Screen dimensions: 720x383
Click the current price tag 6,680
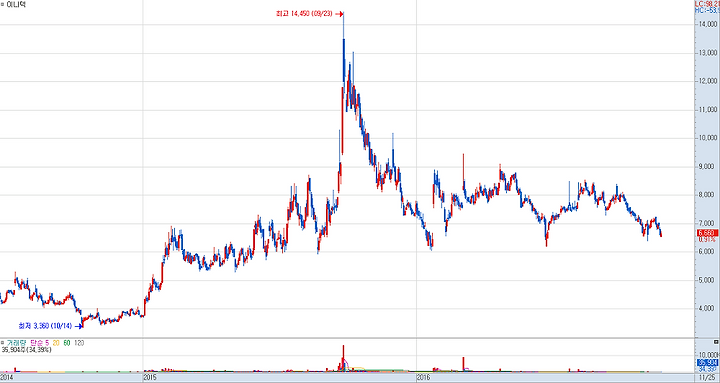[707, 233]
